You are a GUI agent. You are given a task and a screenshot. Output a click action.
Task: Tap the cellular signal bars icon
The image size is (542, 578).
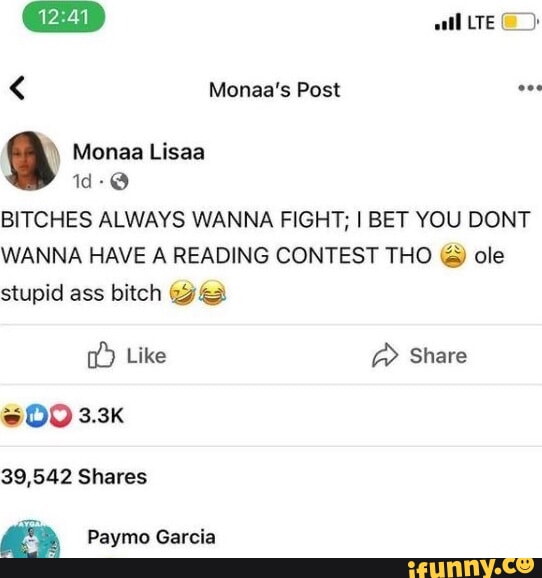coord(448,22)
